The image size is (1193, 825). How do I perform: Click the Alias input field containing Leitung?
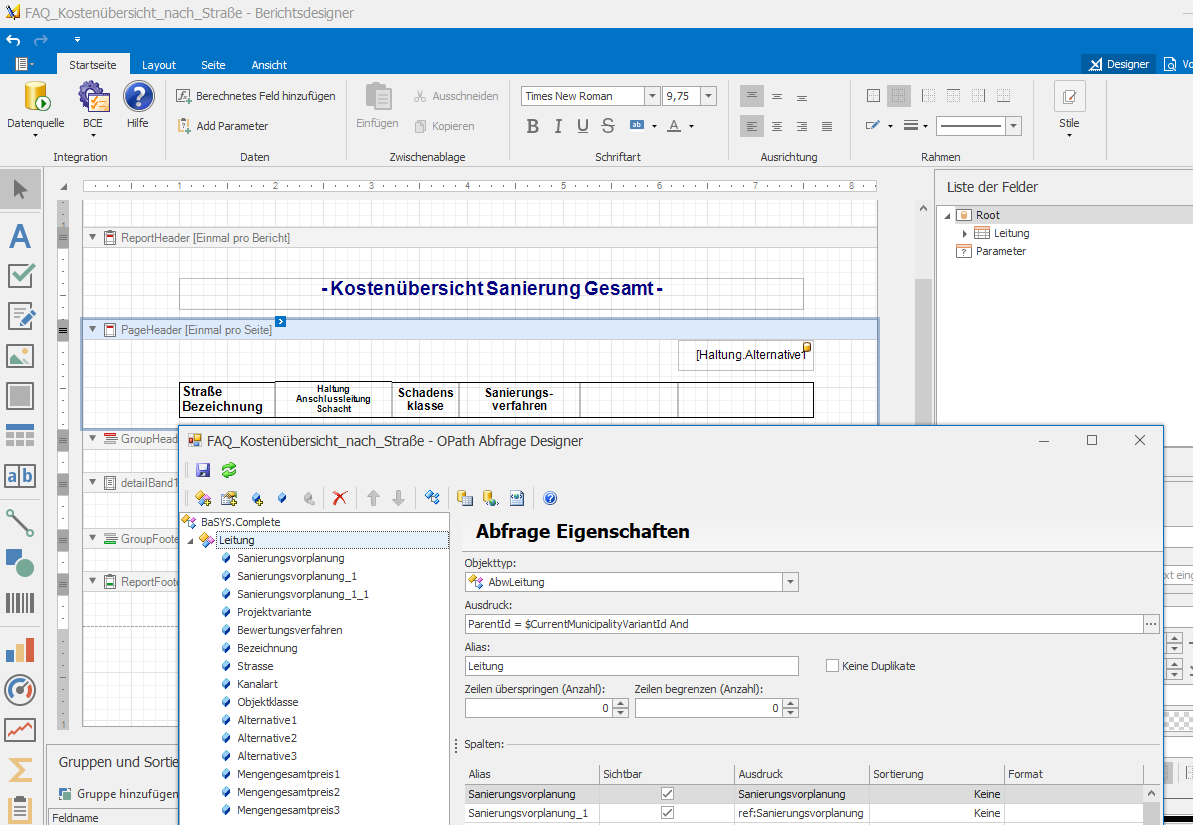click(x=631, y=666)
